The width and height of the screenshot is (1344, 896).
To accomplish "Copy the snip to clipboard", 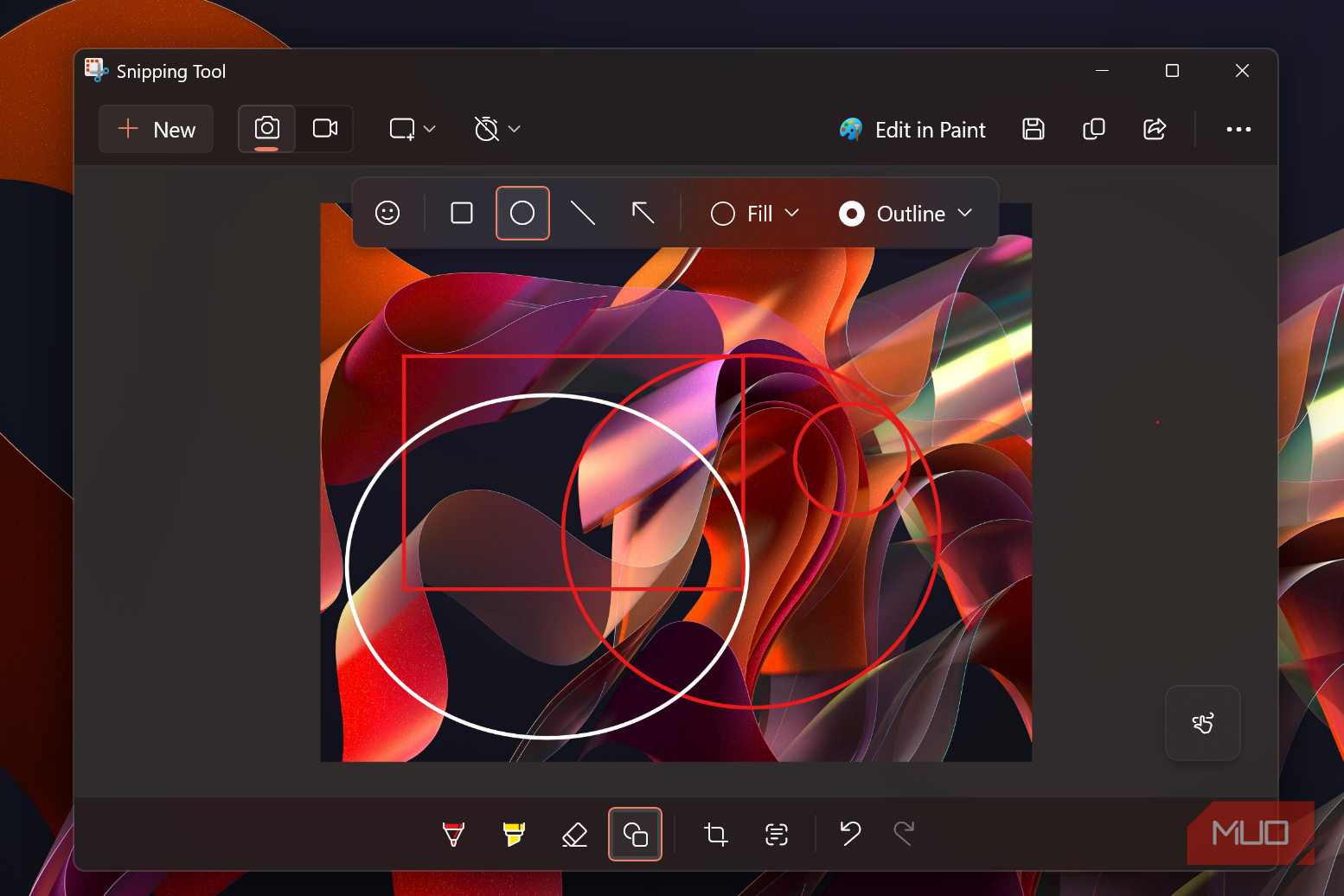I will click(1094, 129).
